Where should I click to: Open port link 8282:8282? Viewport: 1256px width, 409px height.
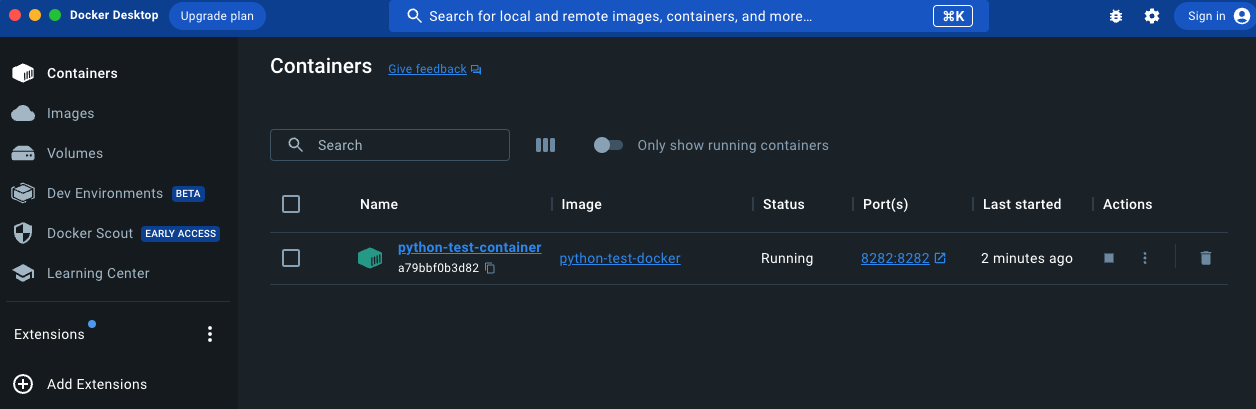(895, 258)
